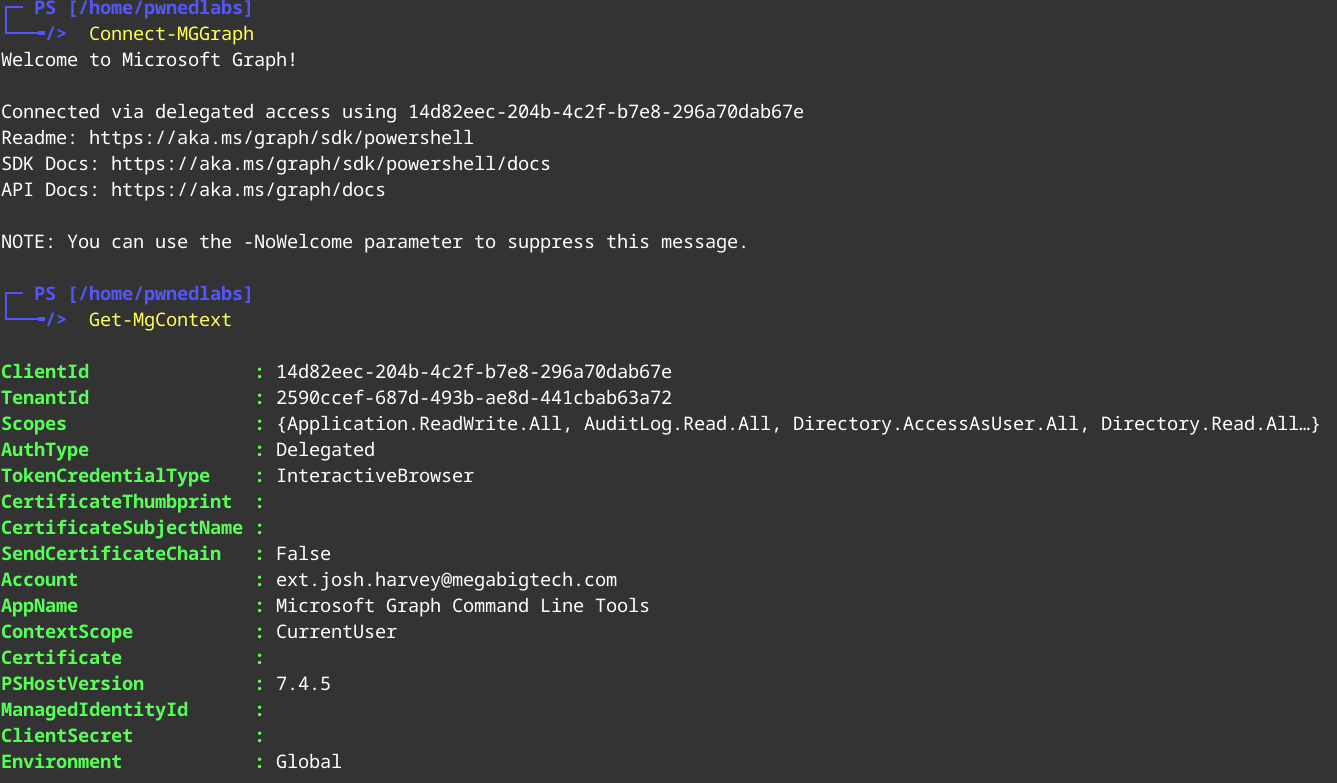
Task: Click the PSHostVersion value 7.4.5
Action: click(x=303, y=684)
